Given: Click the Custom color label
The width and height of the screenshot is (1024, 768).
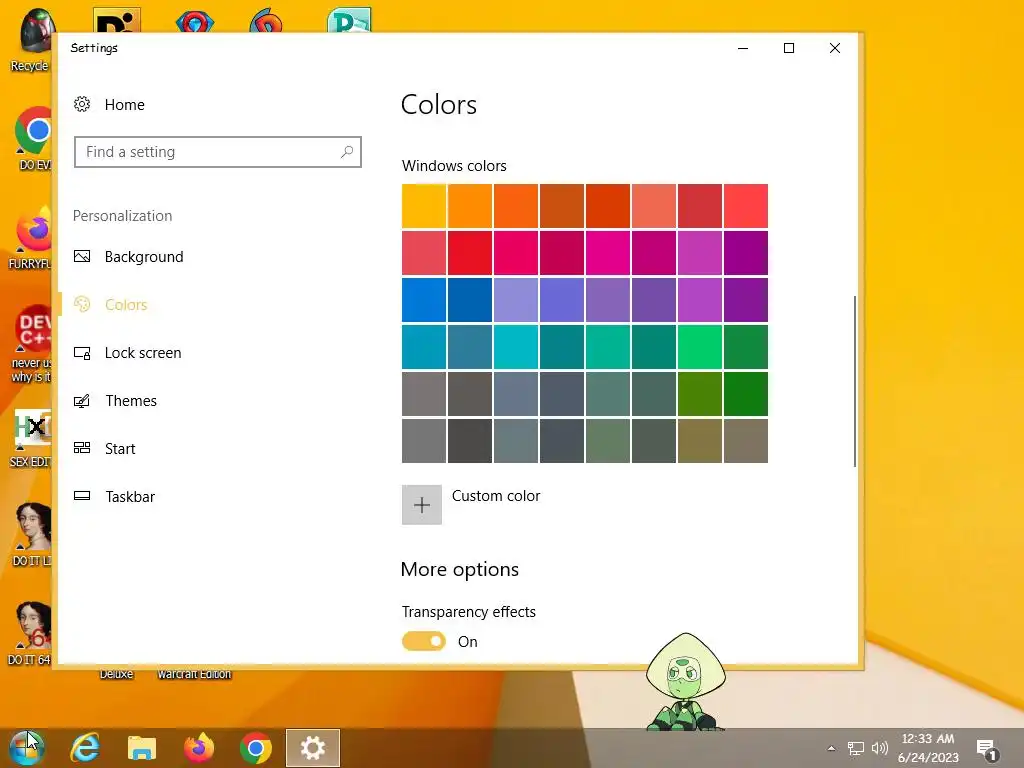Looking at the screenshot, I should [496, 496].
